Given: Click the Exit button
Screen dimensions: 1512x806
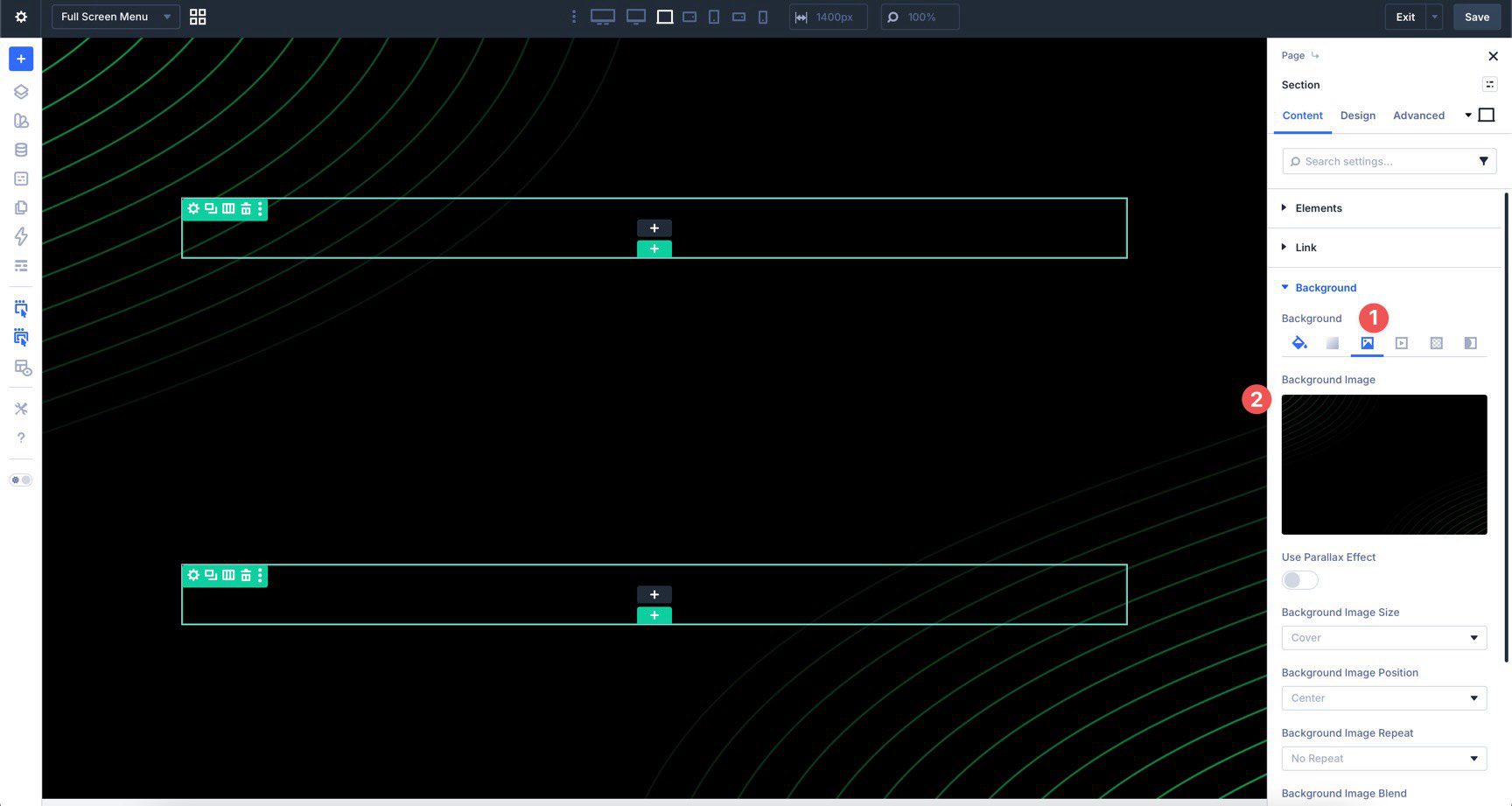Looking at the screenshot, I should click(x=1405, y=17).
